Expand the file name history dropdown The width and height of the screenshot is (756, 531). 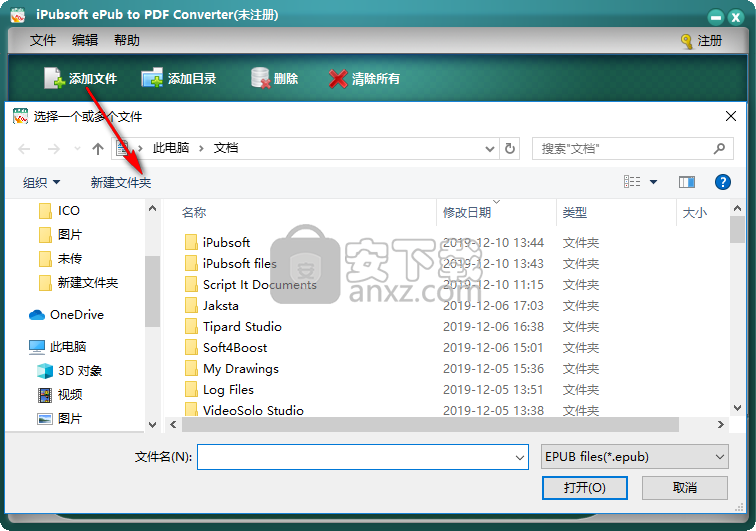tap(519, 457)
